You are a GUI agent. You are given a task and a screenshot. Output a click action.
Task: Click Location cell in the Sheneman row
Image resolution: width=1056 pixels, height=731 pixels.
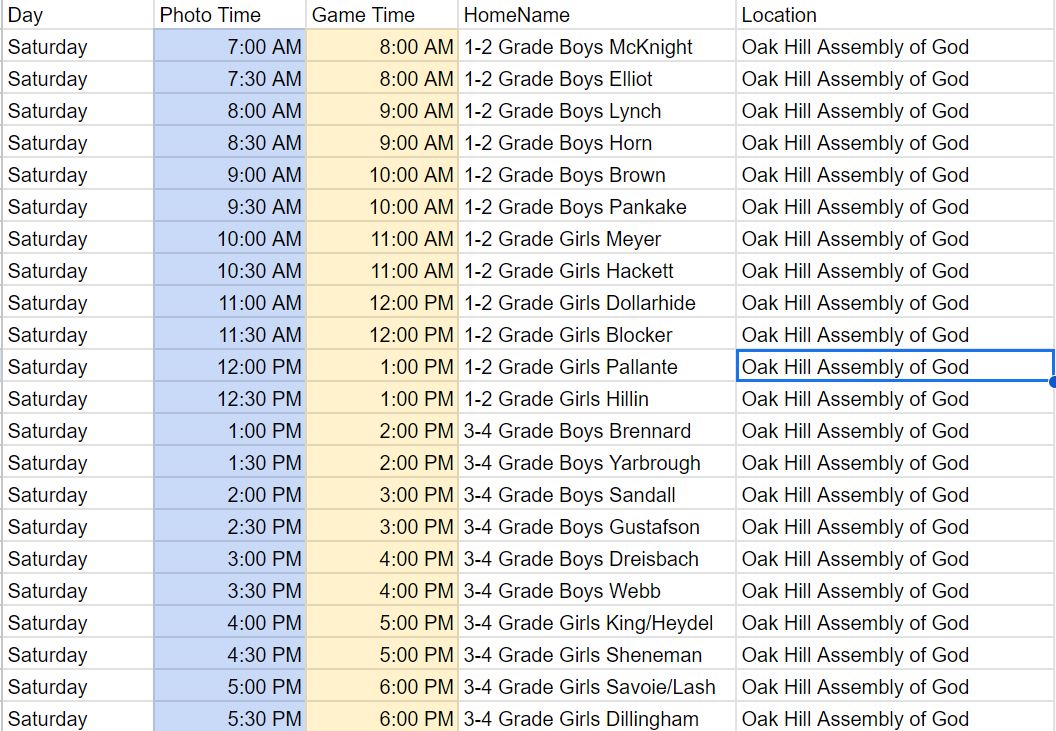(895, 655)
